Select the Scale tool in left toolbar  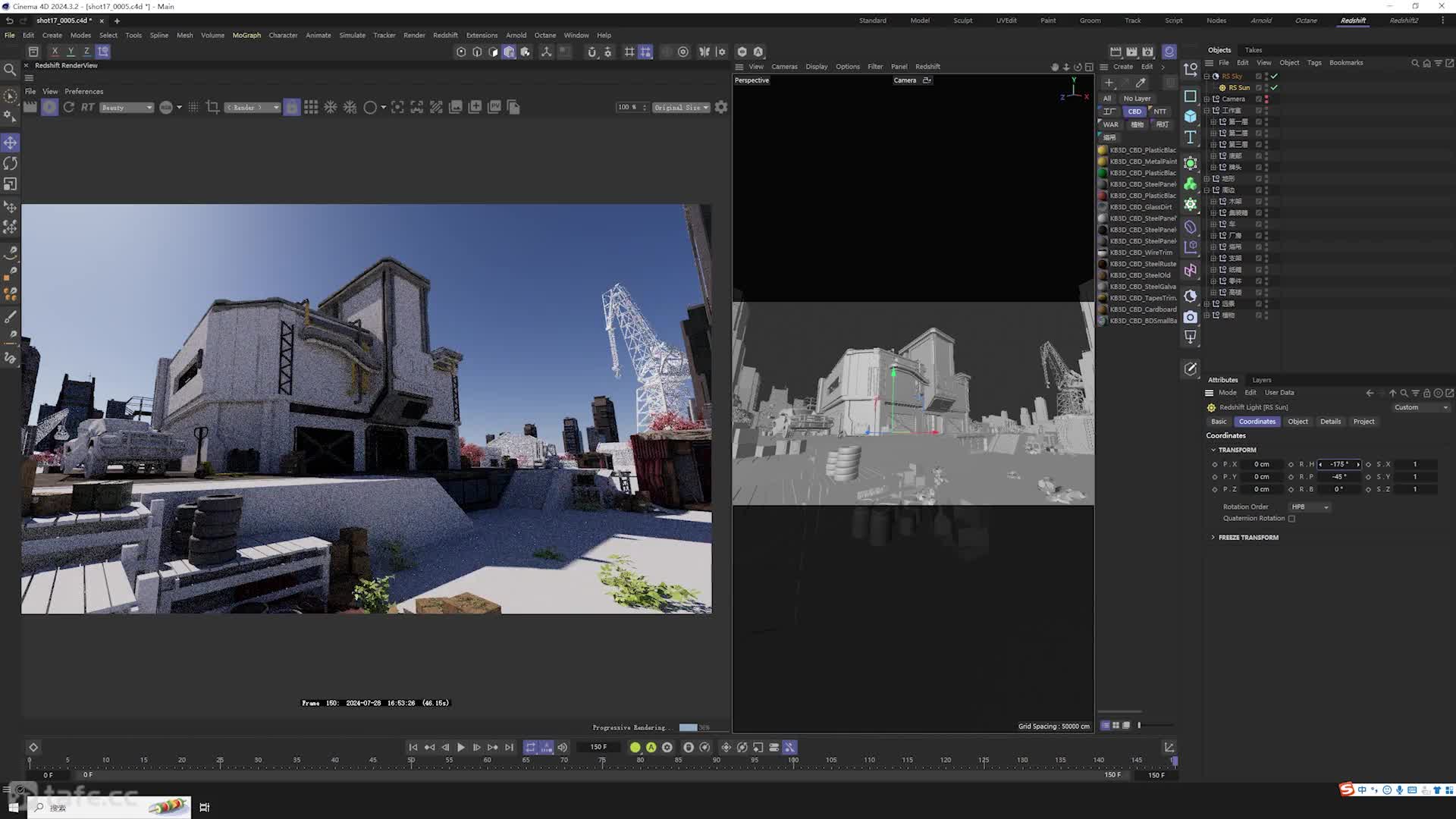[11, 184]
